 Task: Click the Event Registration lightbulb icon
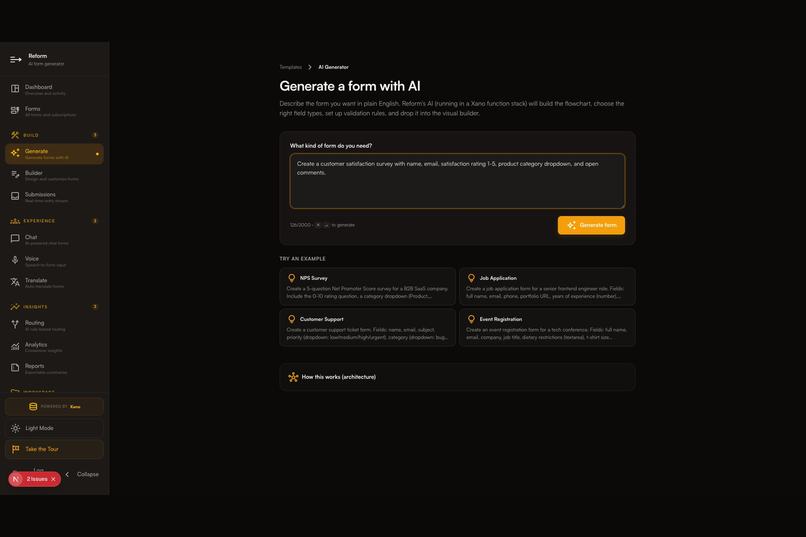471,319
